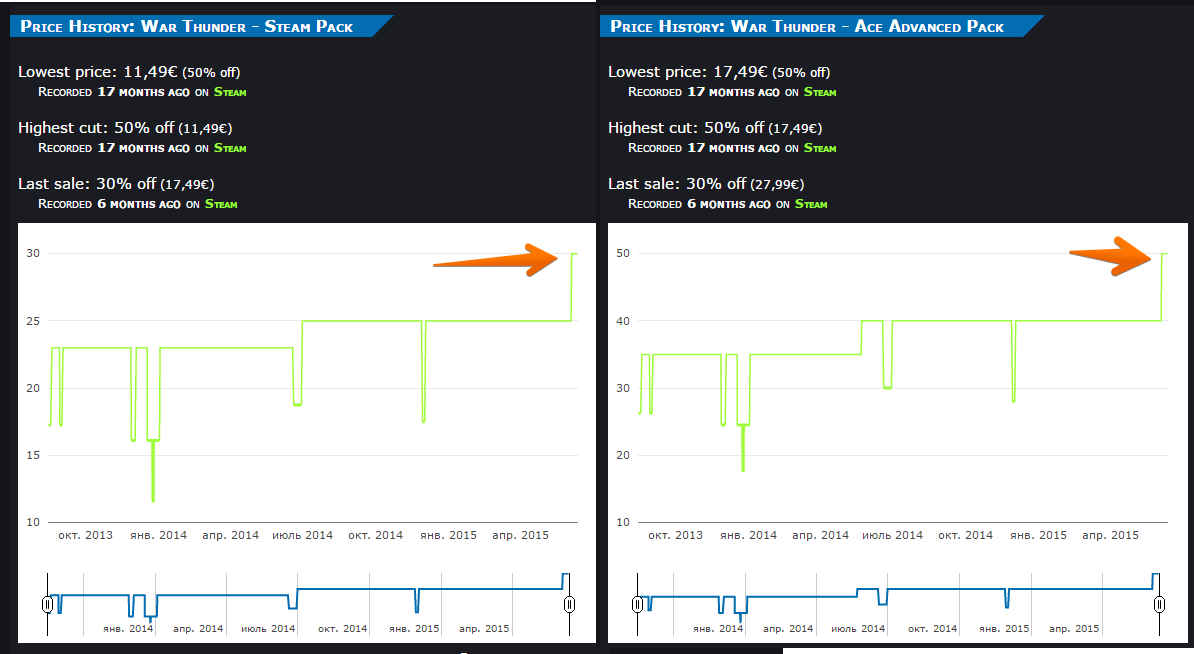Grab left range handle of Ace Advanced navigator
The image size is (1194, 654).
coord(637,605)
